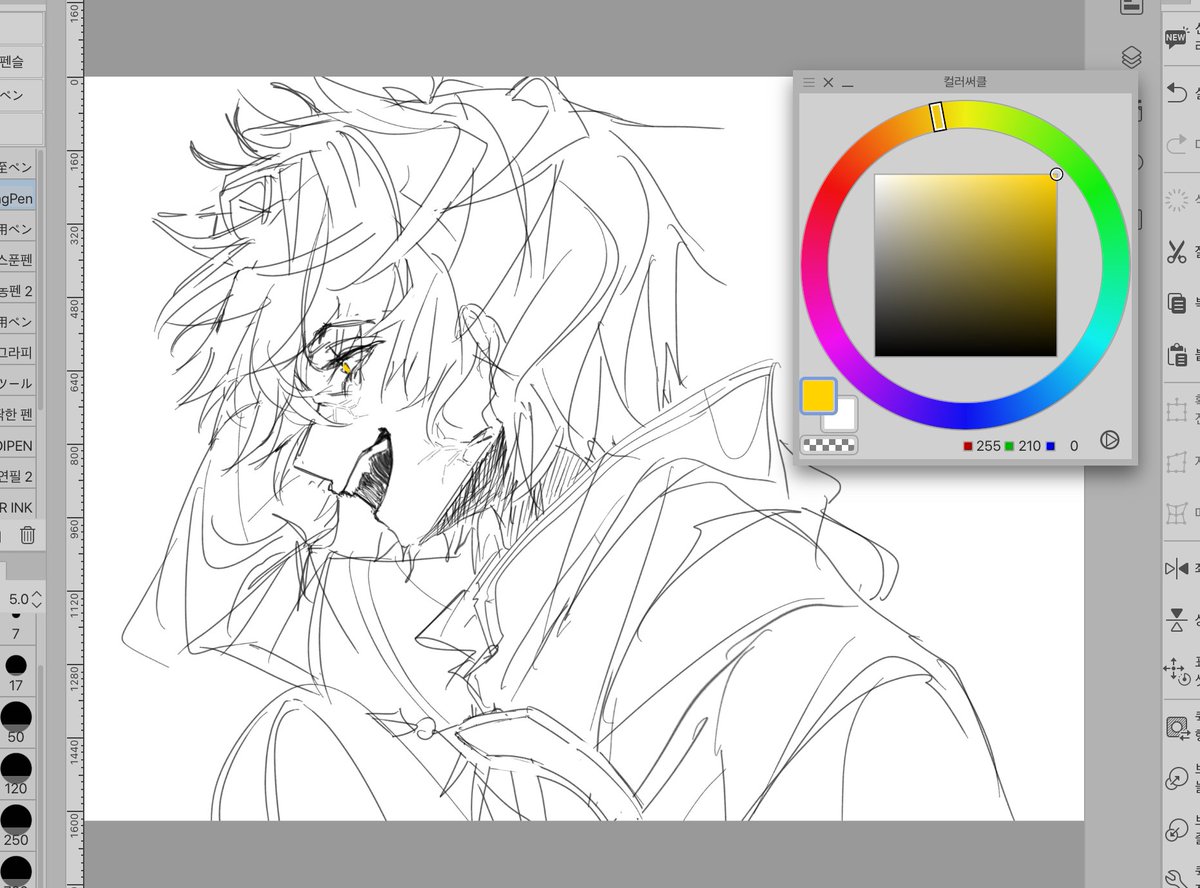
Task: Paste with the clipboard icon
Action: (x=1177, y=355)
